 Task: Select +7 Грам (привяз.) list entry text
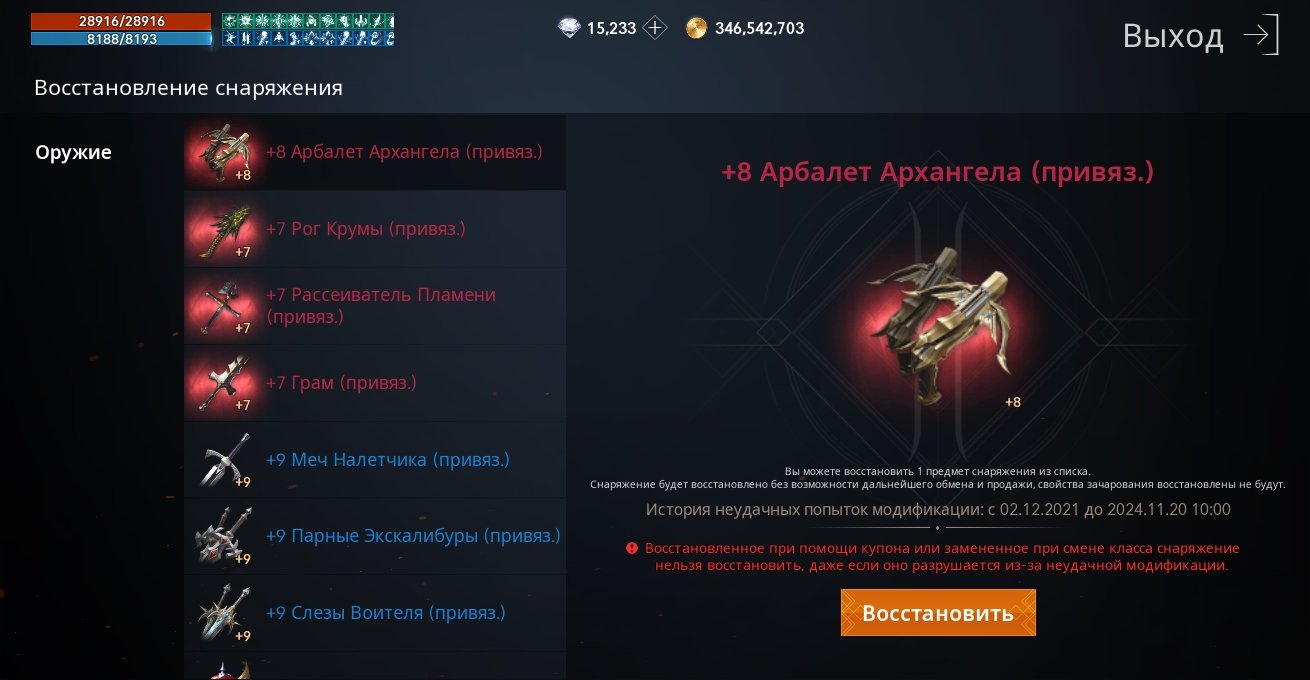pos(341,383)
